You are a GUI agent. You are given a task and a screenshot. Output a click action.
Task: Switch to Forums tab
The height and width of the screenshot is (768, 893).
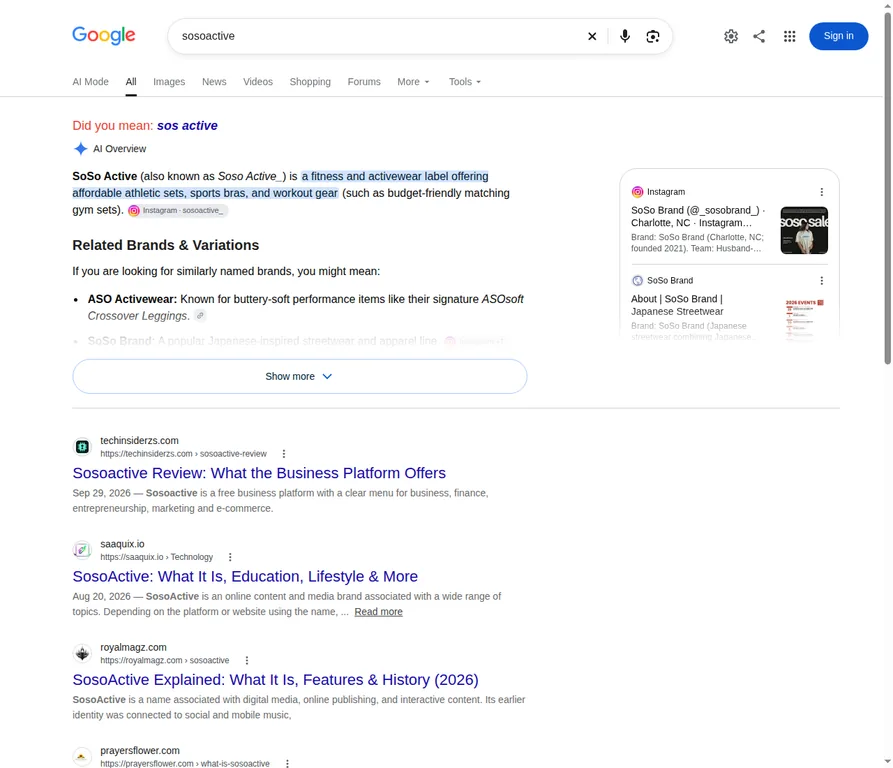pos(364,82)
